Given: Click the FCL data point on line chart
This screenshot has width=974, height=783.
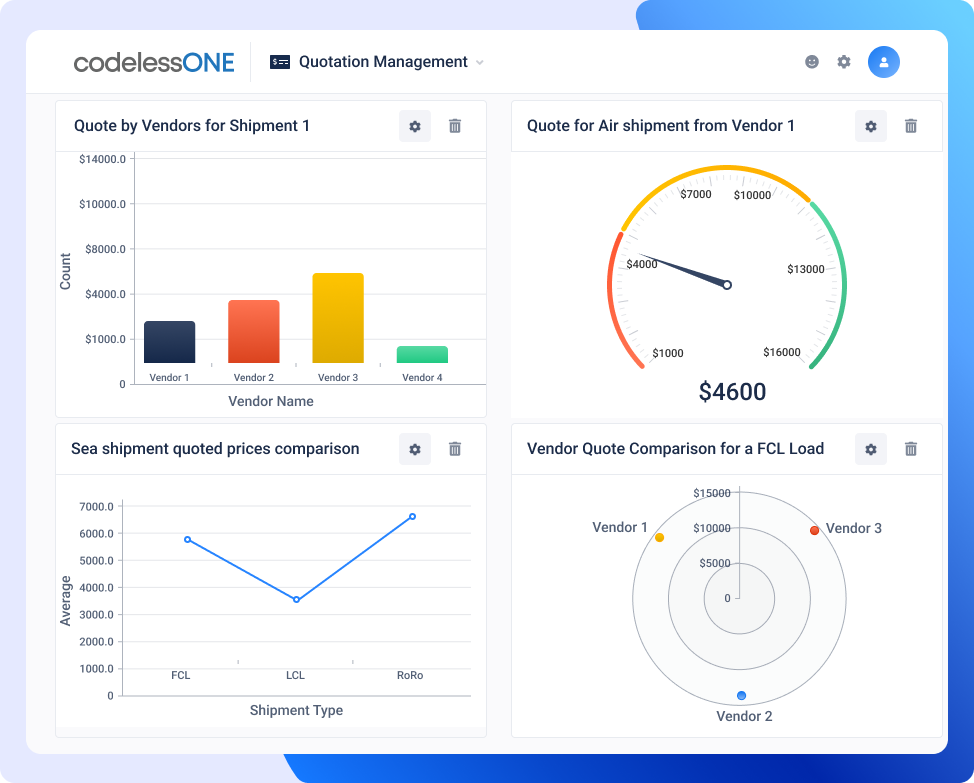Looking at the screenshot, I should coord(188,540).
